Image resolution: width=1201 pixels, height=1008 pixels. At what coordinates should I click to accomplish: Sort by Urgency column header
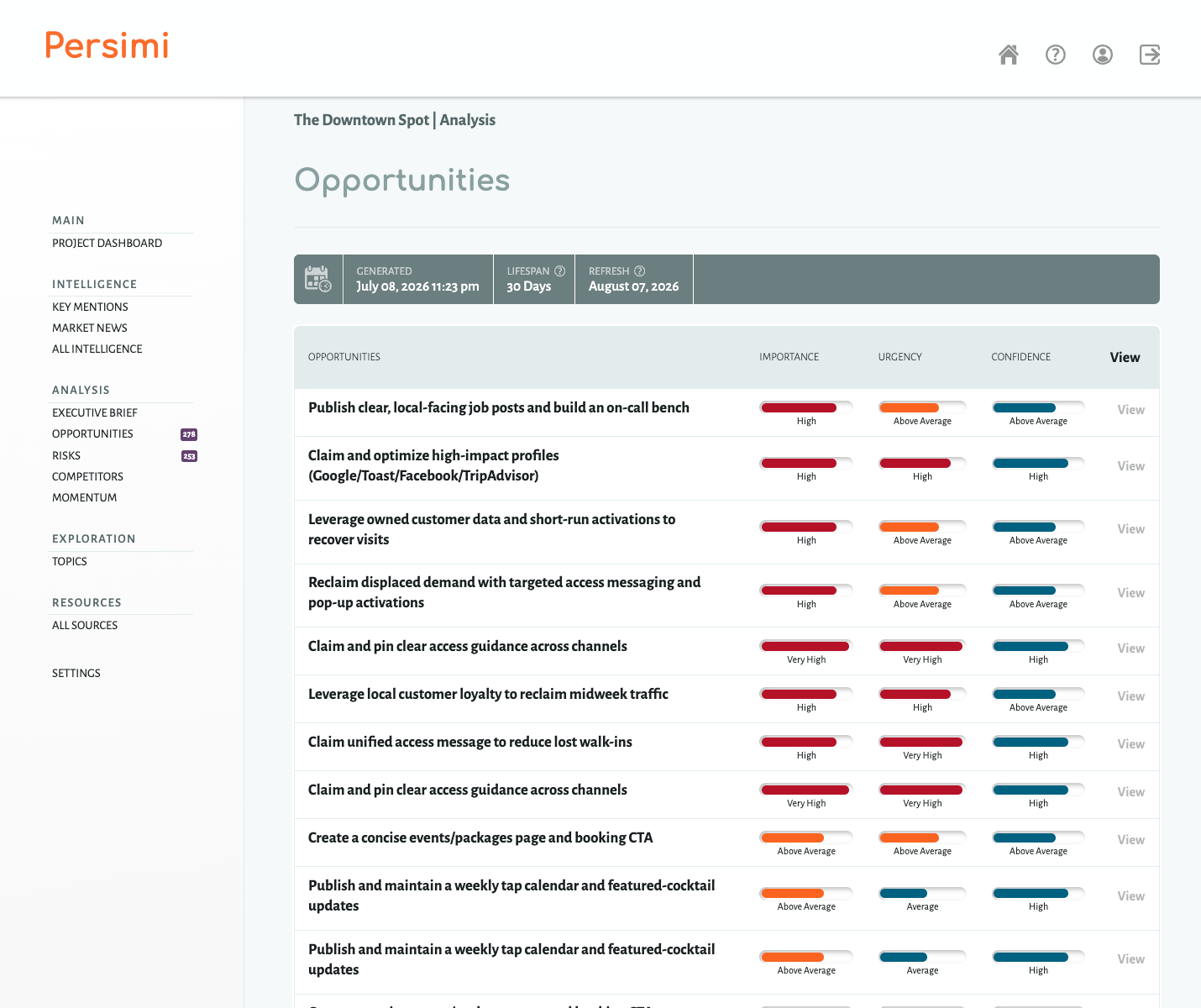tap(899, 357)
